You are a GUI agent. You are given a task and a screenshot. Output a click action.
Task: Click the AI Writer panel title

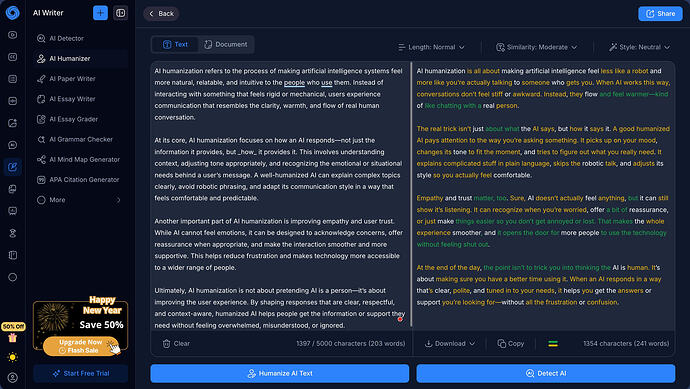pyautogui.click(x=48, y=13)
